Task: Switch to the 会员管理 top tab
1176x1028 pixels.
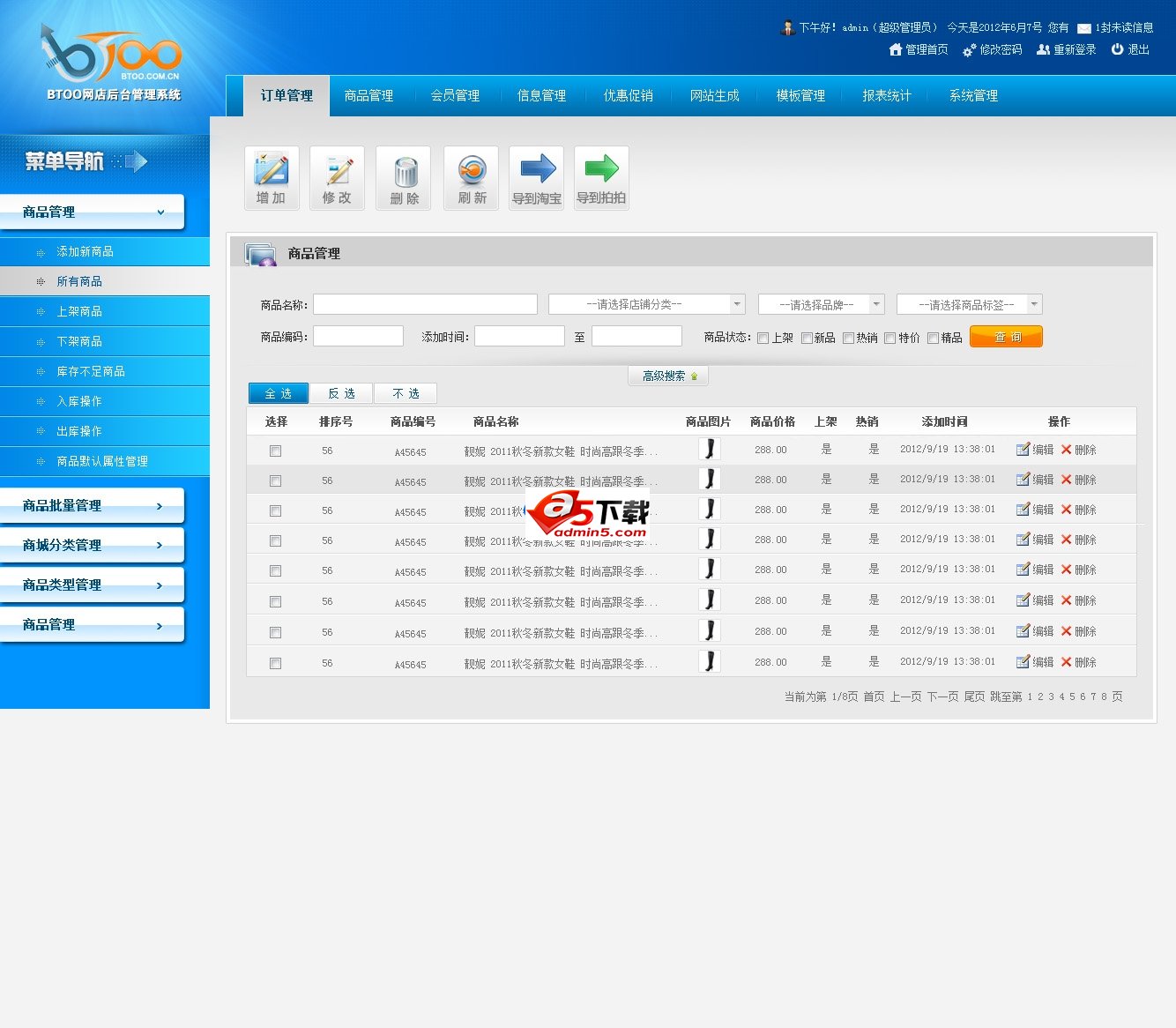Action: pyautogui.click(x=455, y=96)
